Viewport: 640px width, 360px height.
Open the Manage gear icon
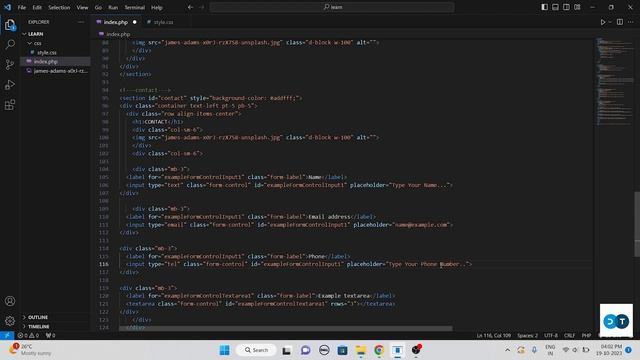pyautogui.click(x=10, y=321)
